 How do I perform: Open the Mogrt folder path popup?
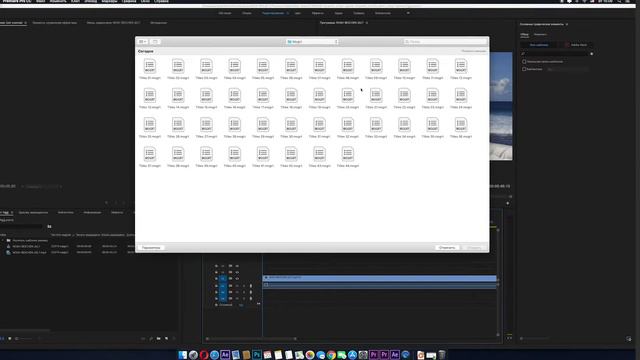pyautogui.click(x=312, y=42)
